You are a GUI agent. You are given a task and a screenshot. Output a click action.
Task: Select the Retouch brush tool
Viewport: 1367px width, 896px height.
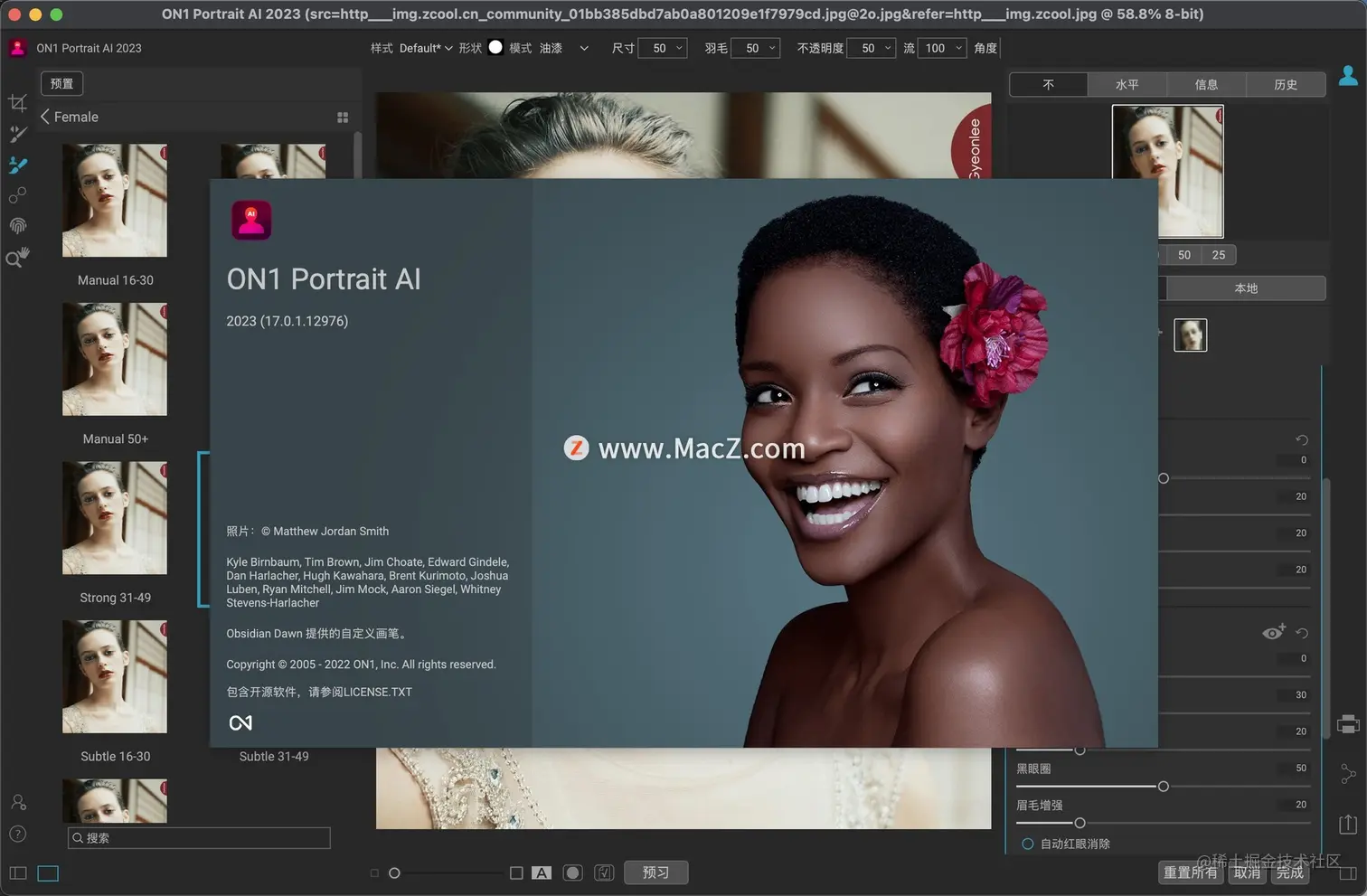(17, 134)
